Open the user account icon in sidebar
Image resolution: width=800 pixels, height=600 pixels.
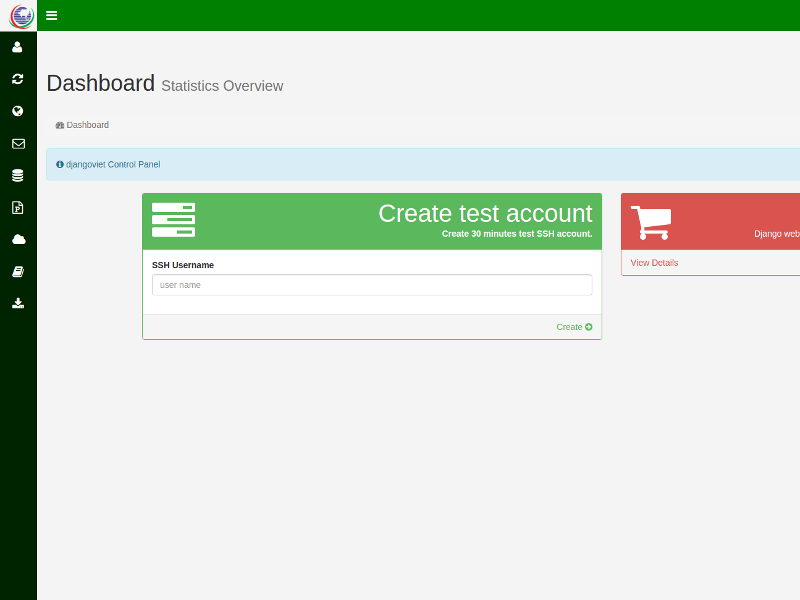click(x=18, y=47)
